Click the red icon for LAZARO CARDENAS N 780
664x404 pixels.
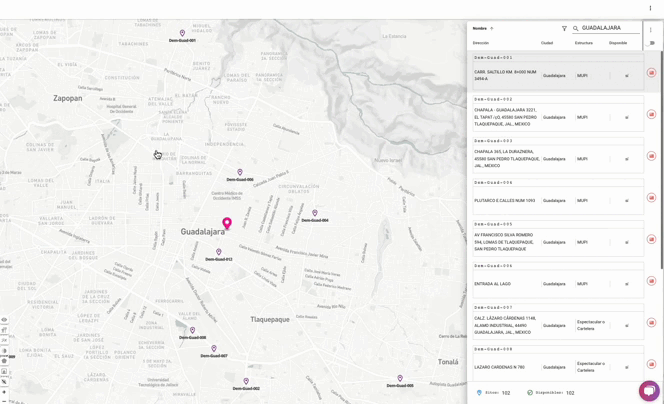pos(651,364)
